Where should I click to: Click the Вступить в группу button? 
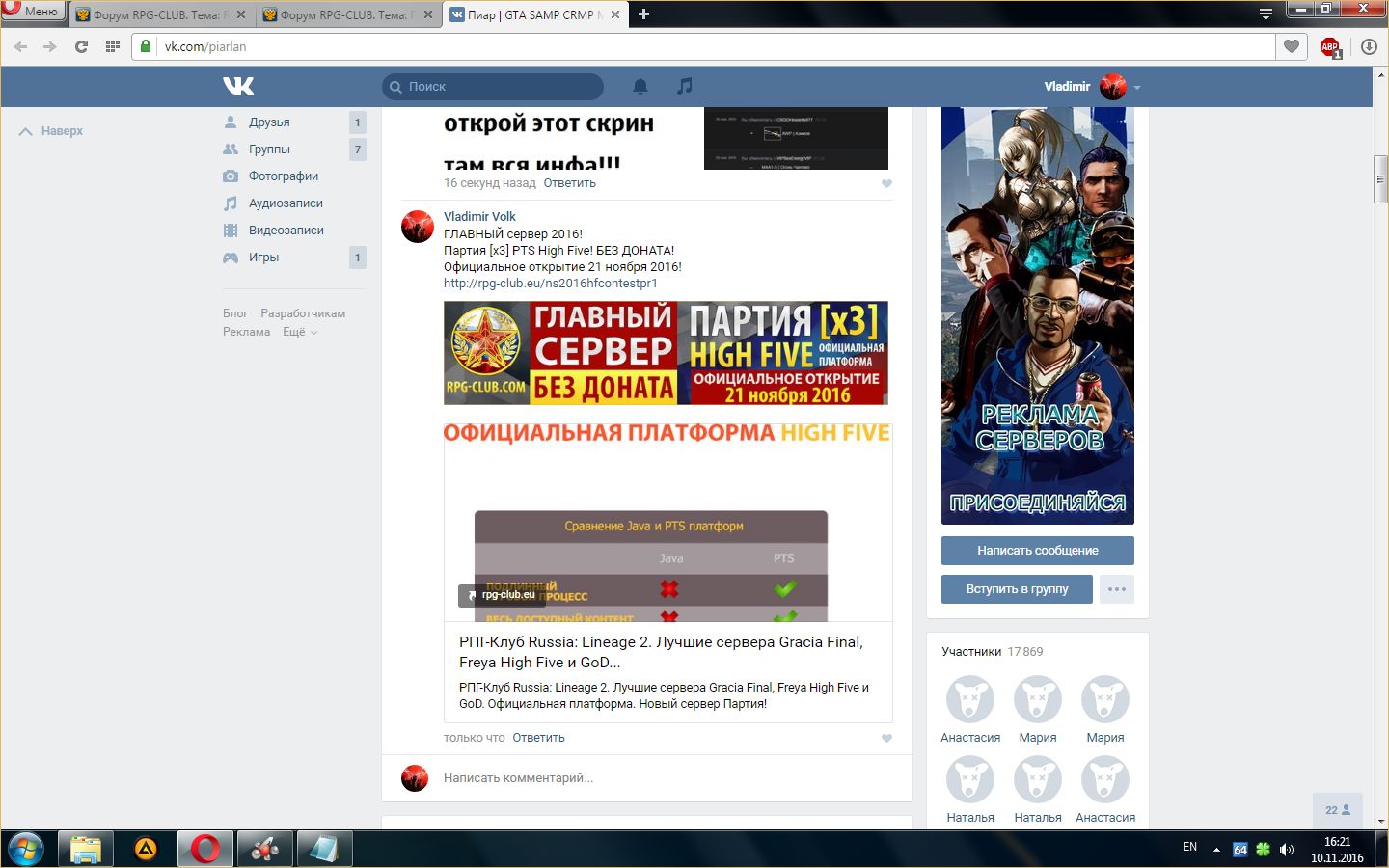1017,589
